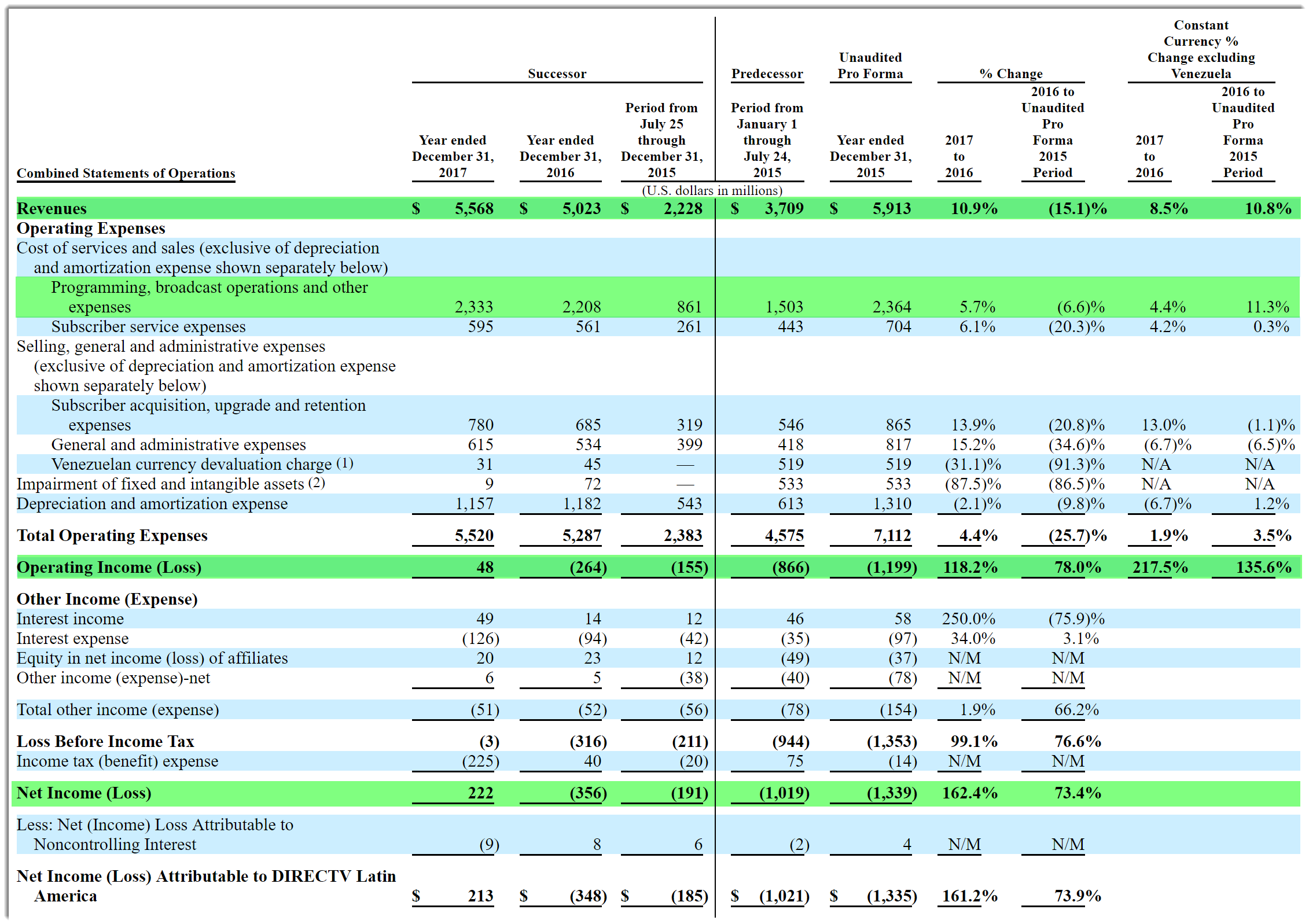Click the Total Operating Expenses 2017 value 5,520
Image resolution: width=1309 pixels, height=924 pixels.
(x=473, y=536)
